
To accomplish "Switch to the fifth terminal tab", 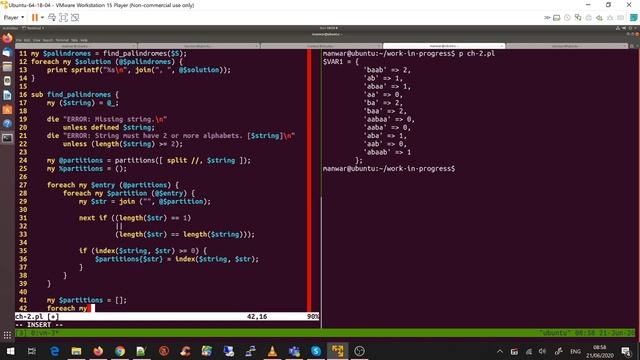I will click(x=566, y=46).
